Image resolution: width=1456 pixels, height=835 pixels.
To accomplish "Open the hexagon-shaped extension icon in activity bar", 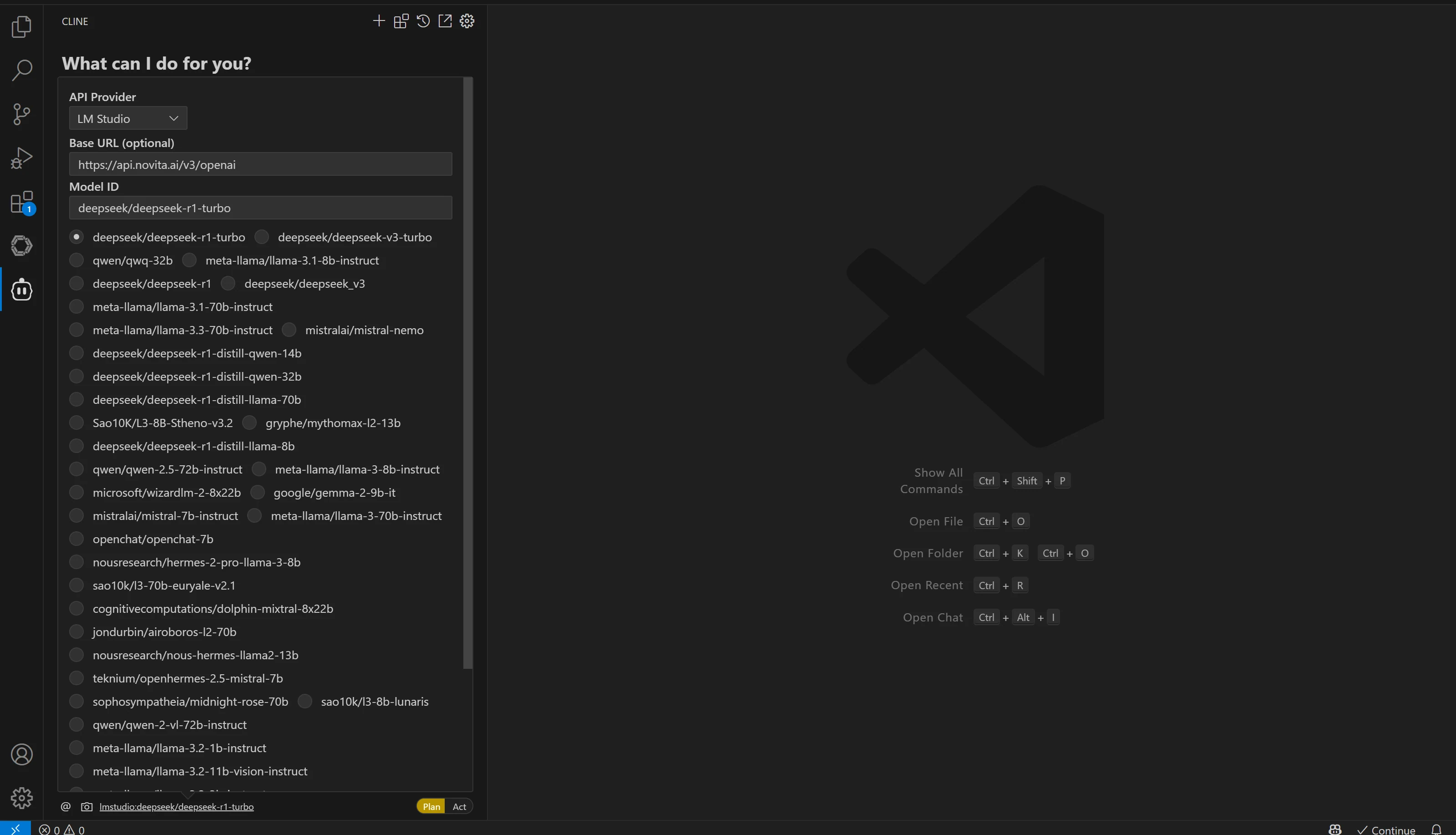I will (21, 246).
